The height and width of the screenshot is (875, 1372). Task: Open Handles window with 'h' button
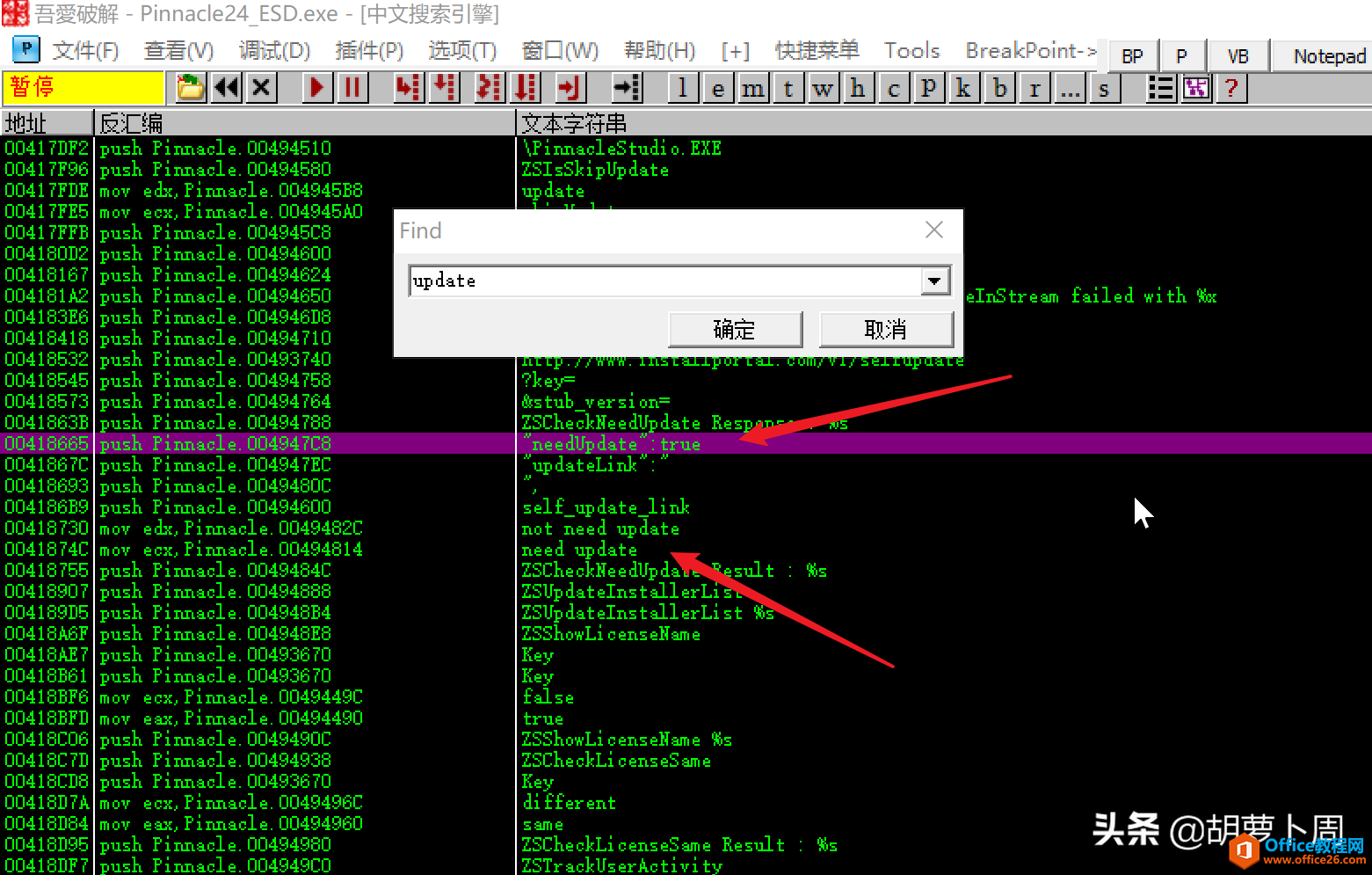coord(858,88)
